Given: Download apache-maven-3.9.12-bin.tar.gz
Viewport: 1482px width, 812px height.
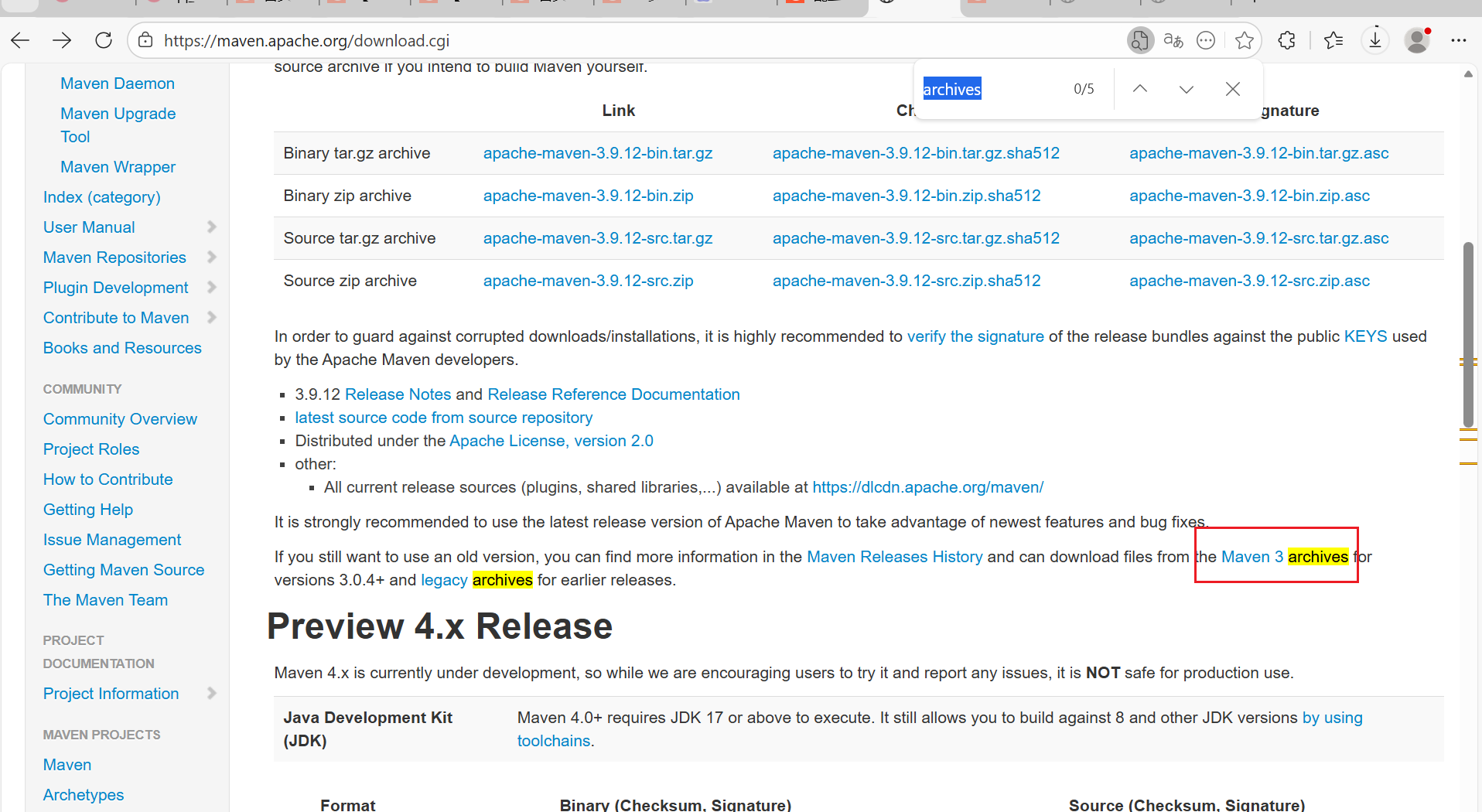Looking at the screenshot, I should tap(598, 153).
